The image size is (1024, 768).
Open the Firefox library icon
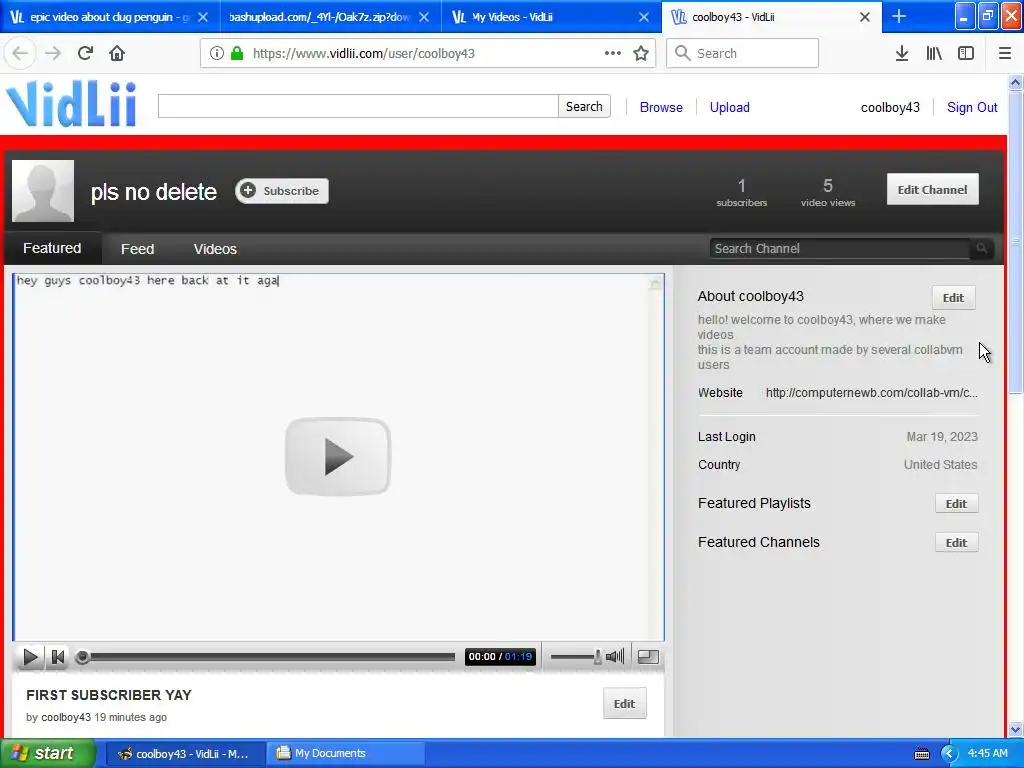coord(934,53)
